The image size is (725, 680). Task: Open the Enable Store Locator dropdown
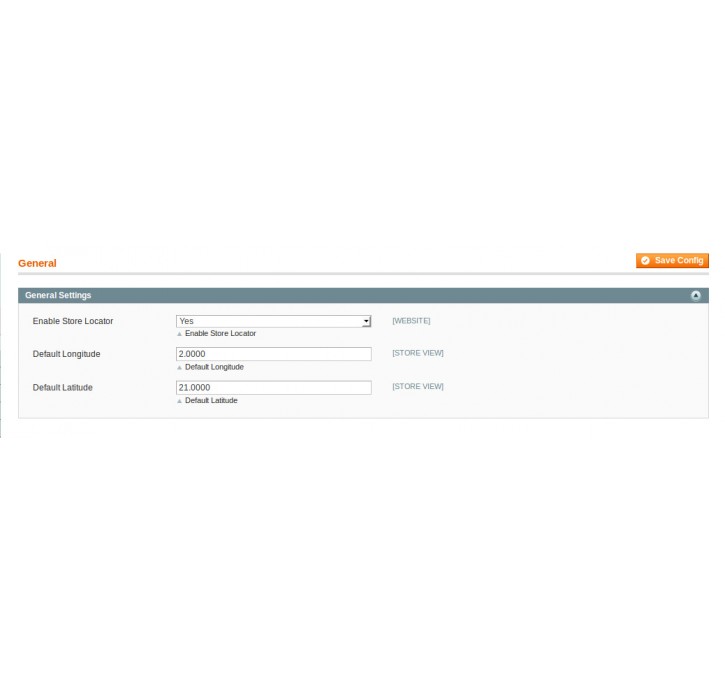coord(273,321)
